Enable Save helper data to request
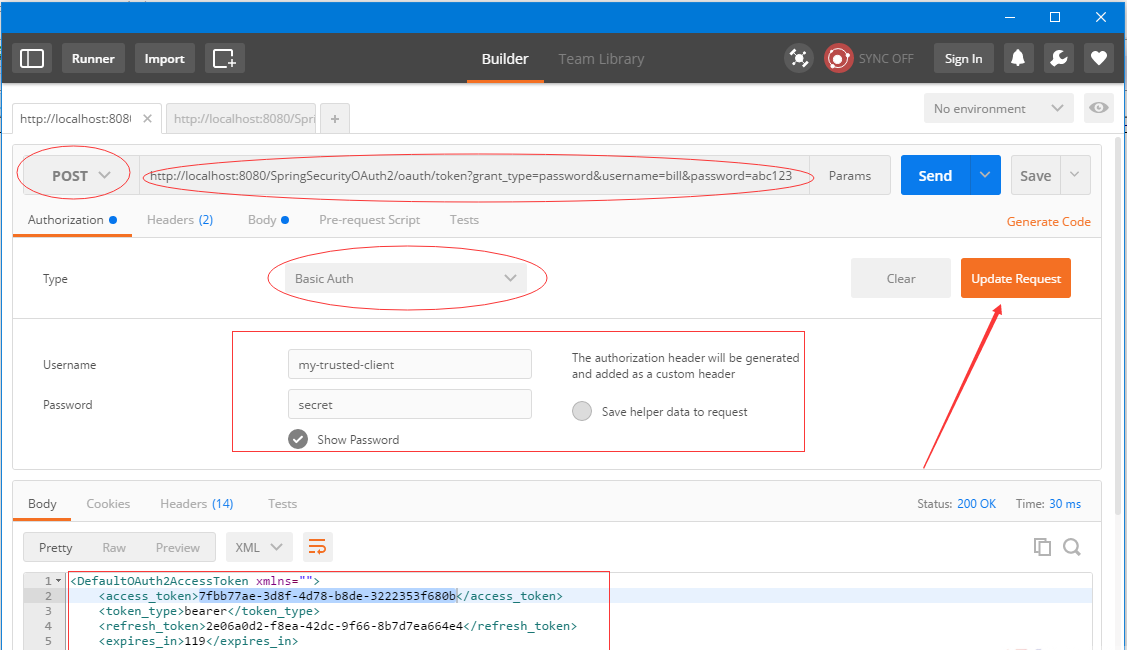This screenshot has height=650, width=1127. tap(582, 411)
